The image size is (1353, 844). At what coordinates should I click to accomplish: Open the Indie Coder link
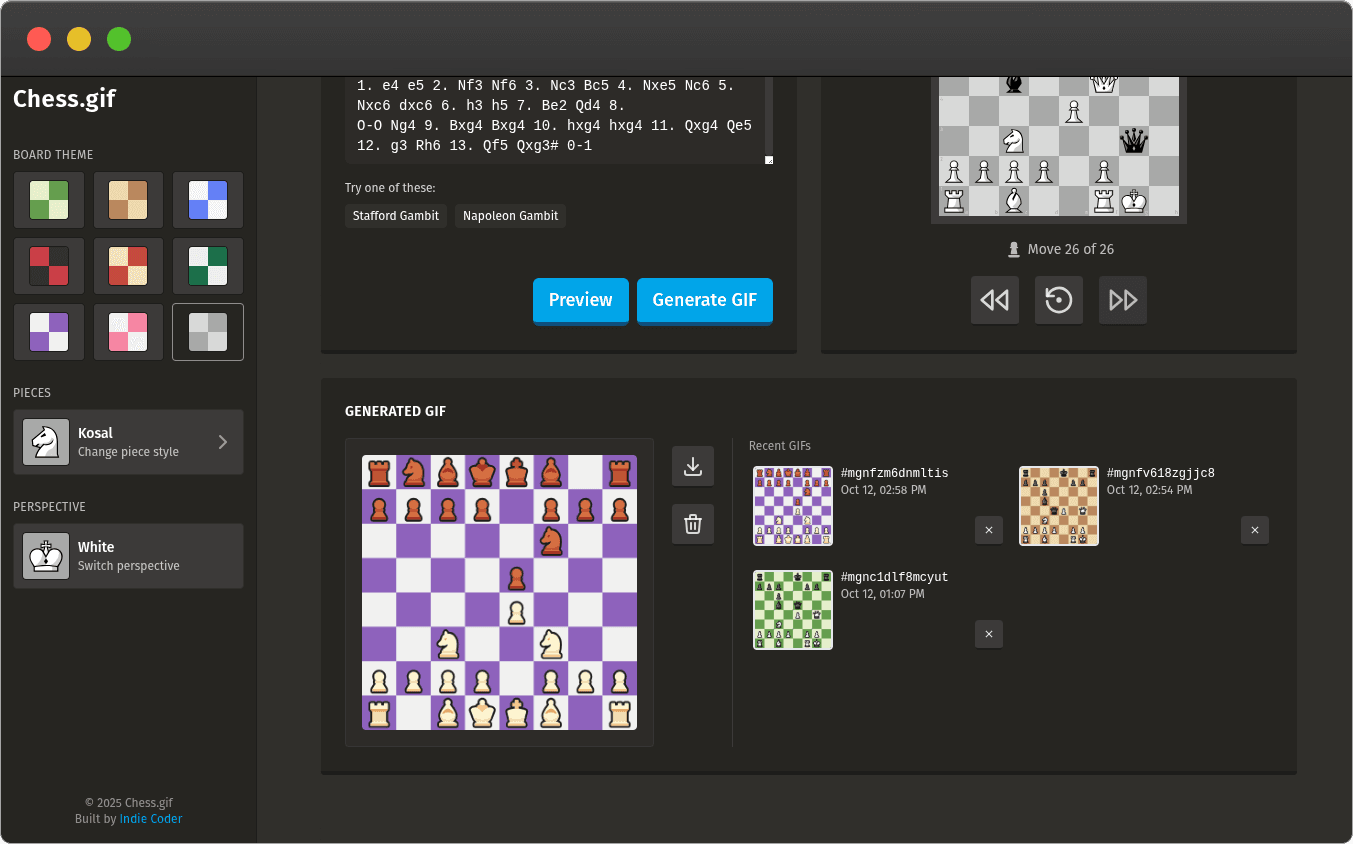coord(150,818)
